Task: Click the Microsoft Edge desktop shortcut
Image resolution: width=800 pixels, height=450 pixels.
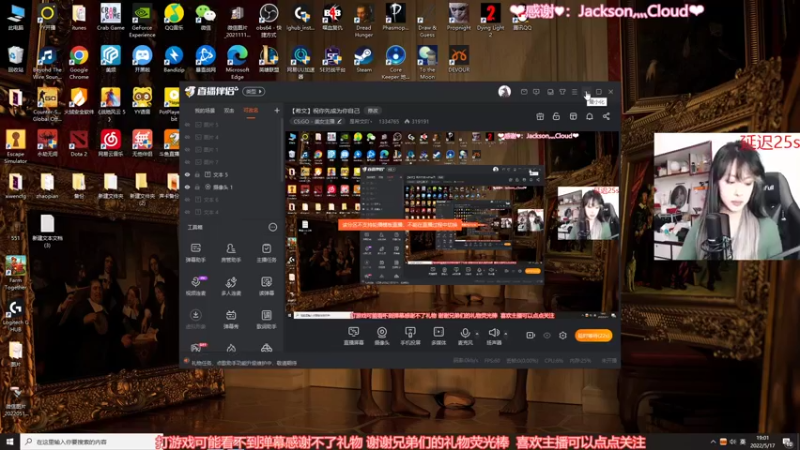Action: pos(237,62)
